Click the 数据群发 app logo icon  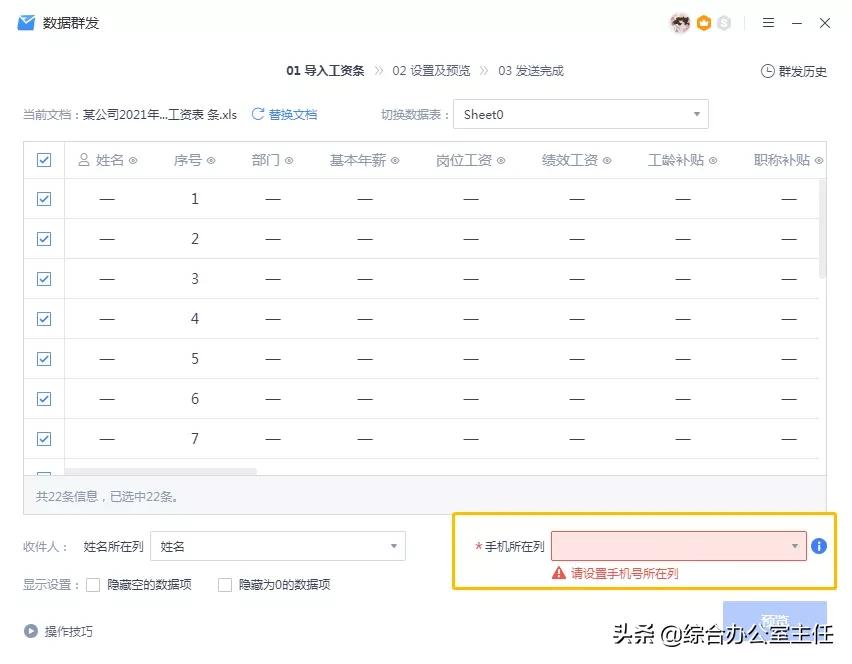click(x=25, y=22)
